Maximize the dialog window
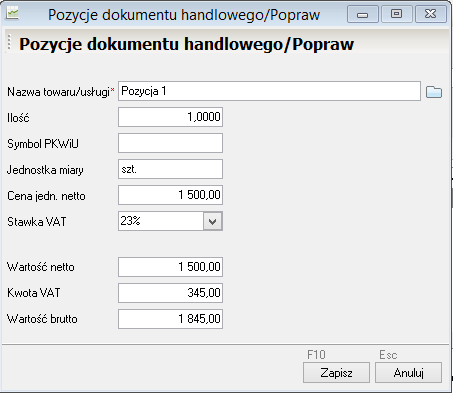The height and width of the screenshot is (394, 453). (x=396, y=14)
